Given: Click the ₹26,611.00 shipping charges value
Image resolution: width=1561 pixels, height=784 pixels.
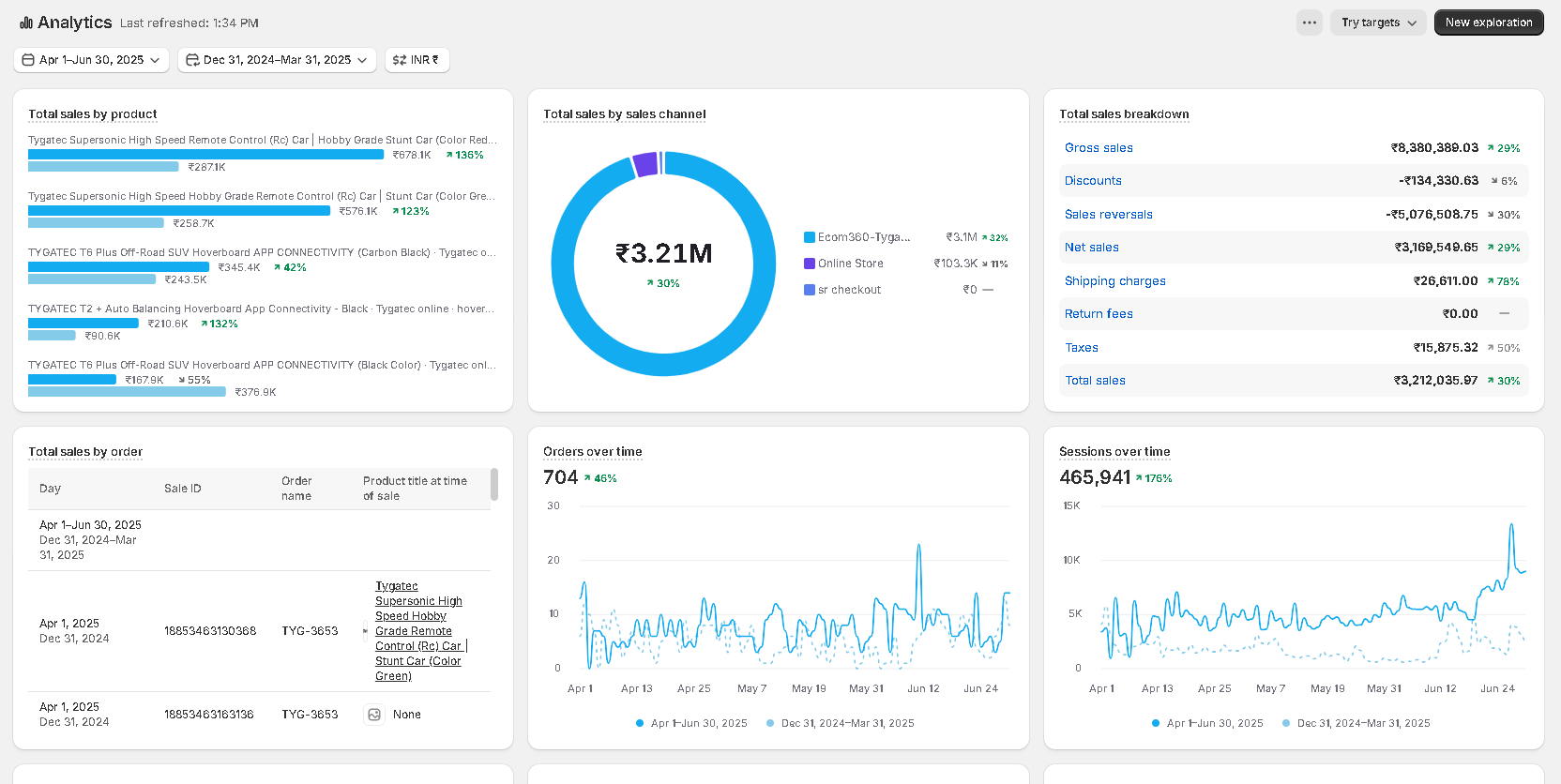Looking at the screenshot, I should [x=1446, y=281].
